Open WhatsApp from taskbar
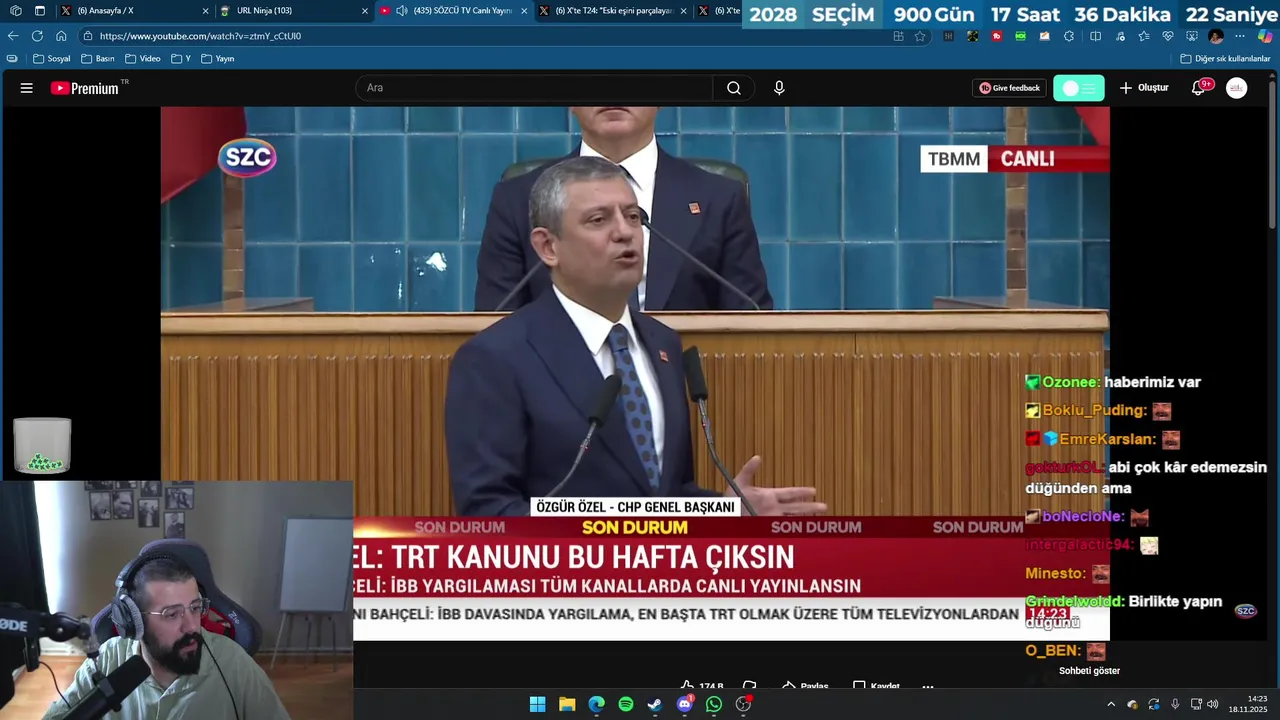Screen dimensions: 1280x720 (714, 704)
